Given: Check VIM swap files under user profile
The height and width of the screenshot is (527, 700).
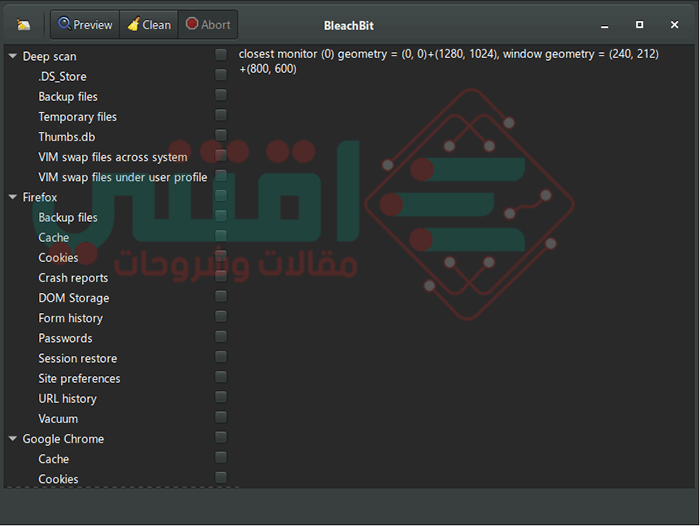Looking at the screenshot, I should click(221, 175).
